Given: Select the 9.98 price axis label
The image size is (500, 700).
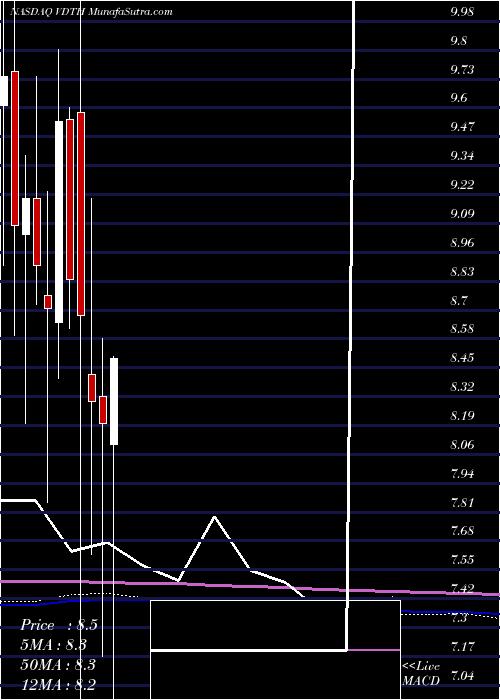Looking at the screenshot, I should (462, 12).
